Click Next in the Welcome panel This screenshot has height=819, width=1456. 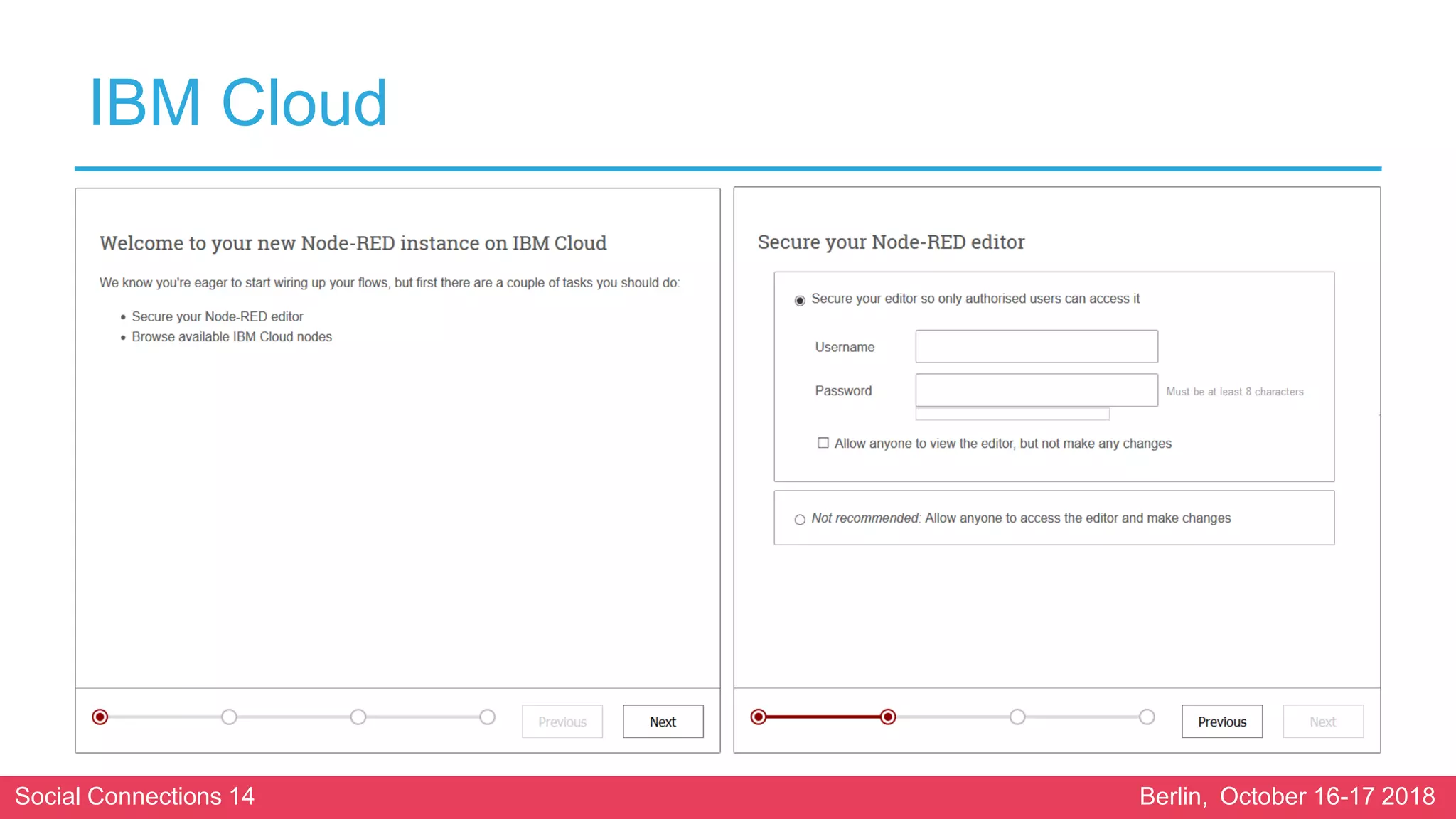click(663, 722)
